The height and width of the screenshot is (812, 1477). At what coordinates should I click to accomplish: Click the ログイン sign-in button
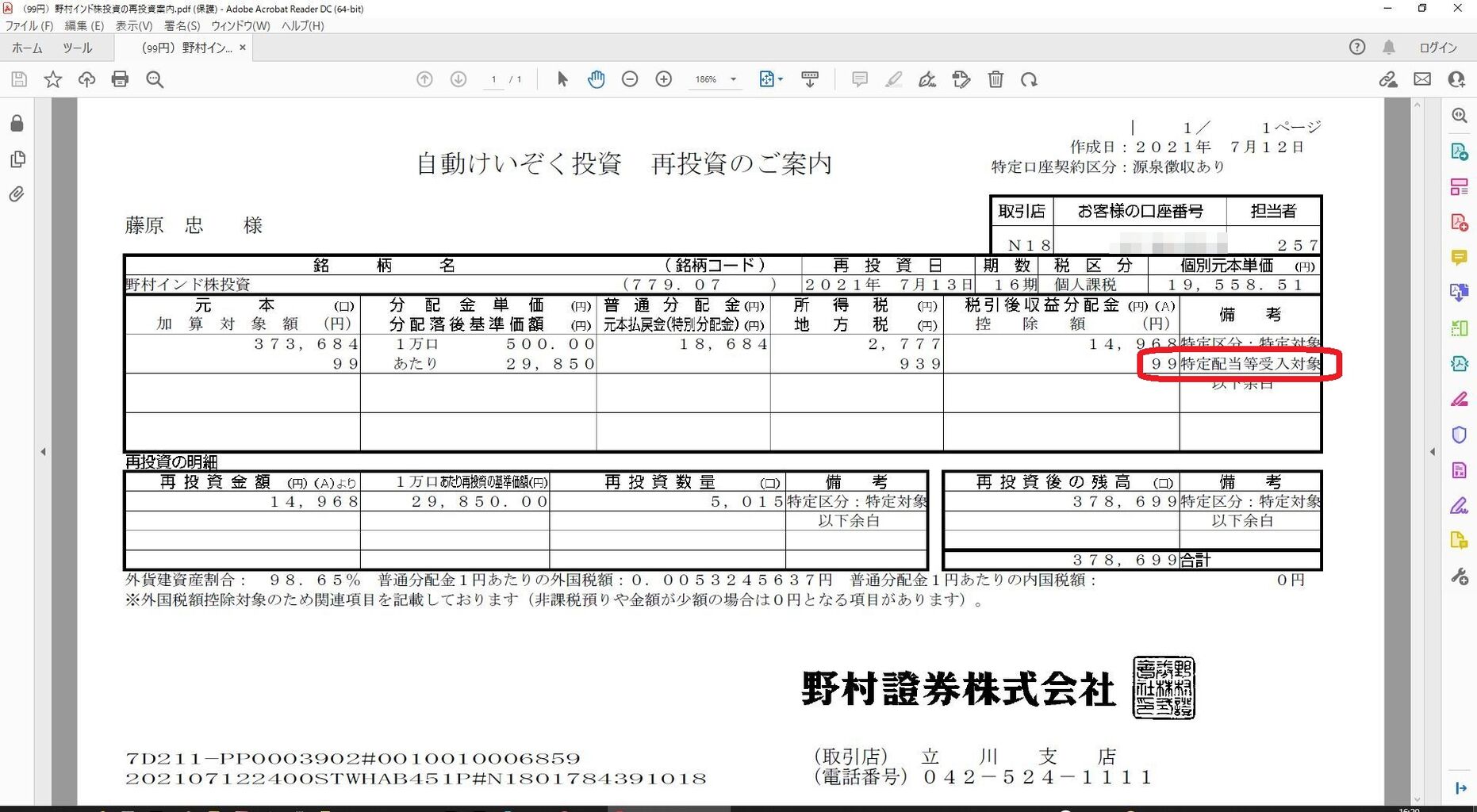point(1438,48)
